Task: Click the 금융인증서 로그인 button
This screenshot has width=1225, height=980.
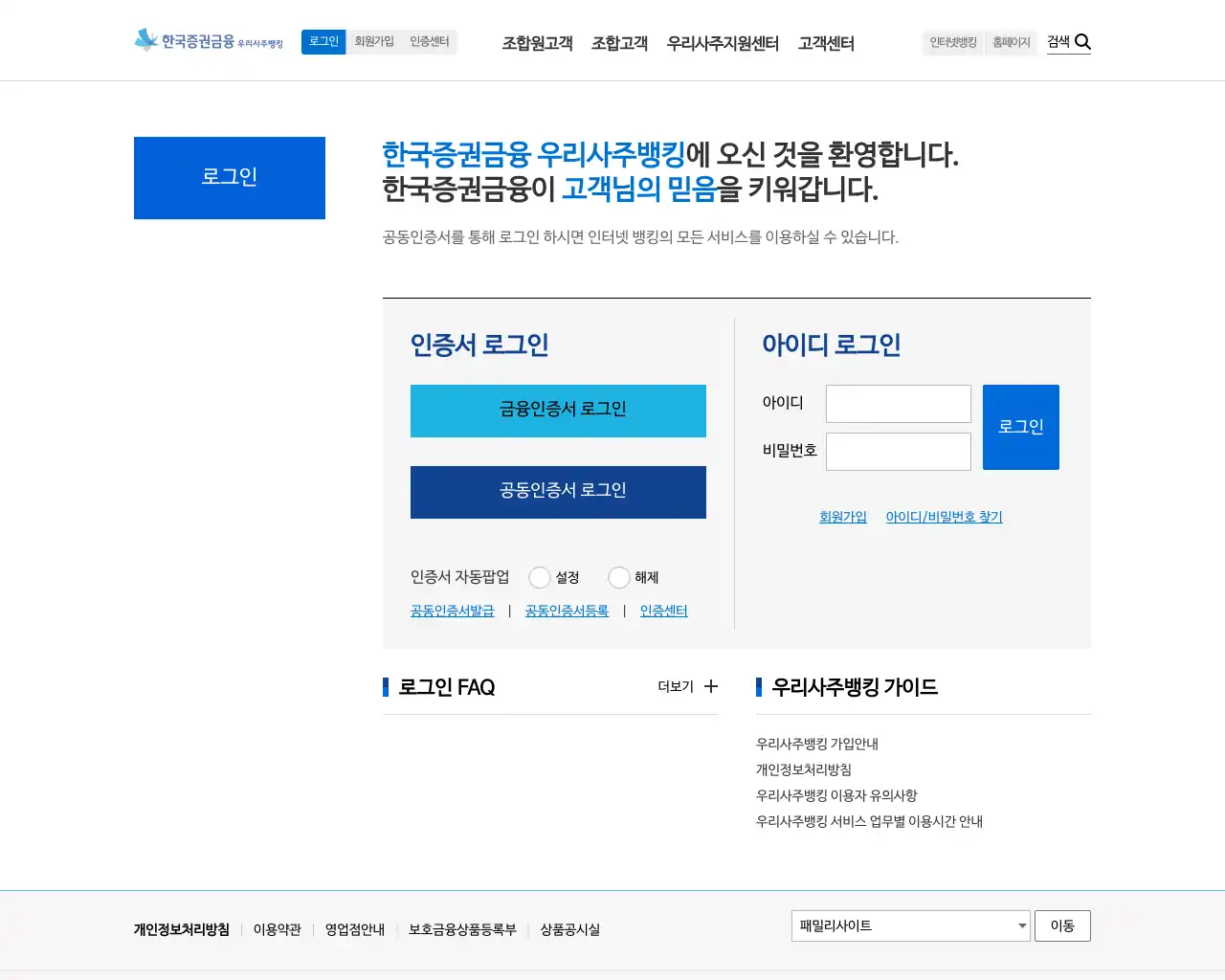Action: [x=558, y=411]
